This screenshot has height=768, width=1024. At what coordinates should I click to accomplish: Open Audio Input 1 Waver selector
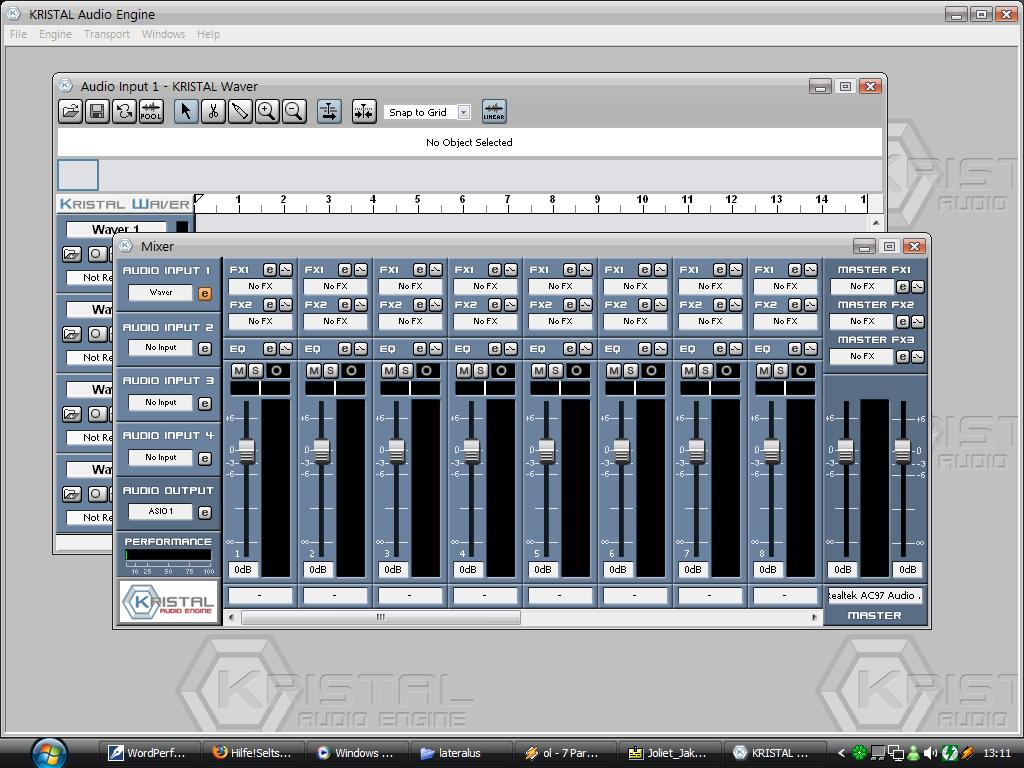pos(161,293)
